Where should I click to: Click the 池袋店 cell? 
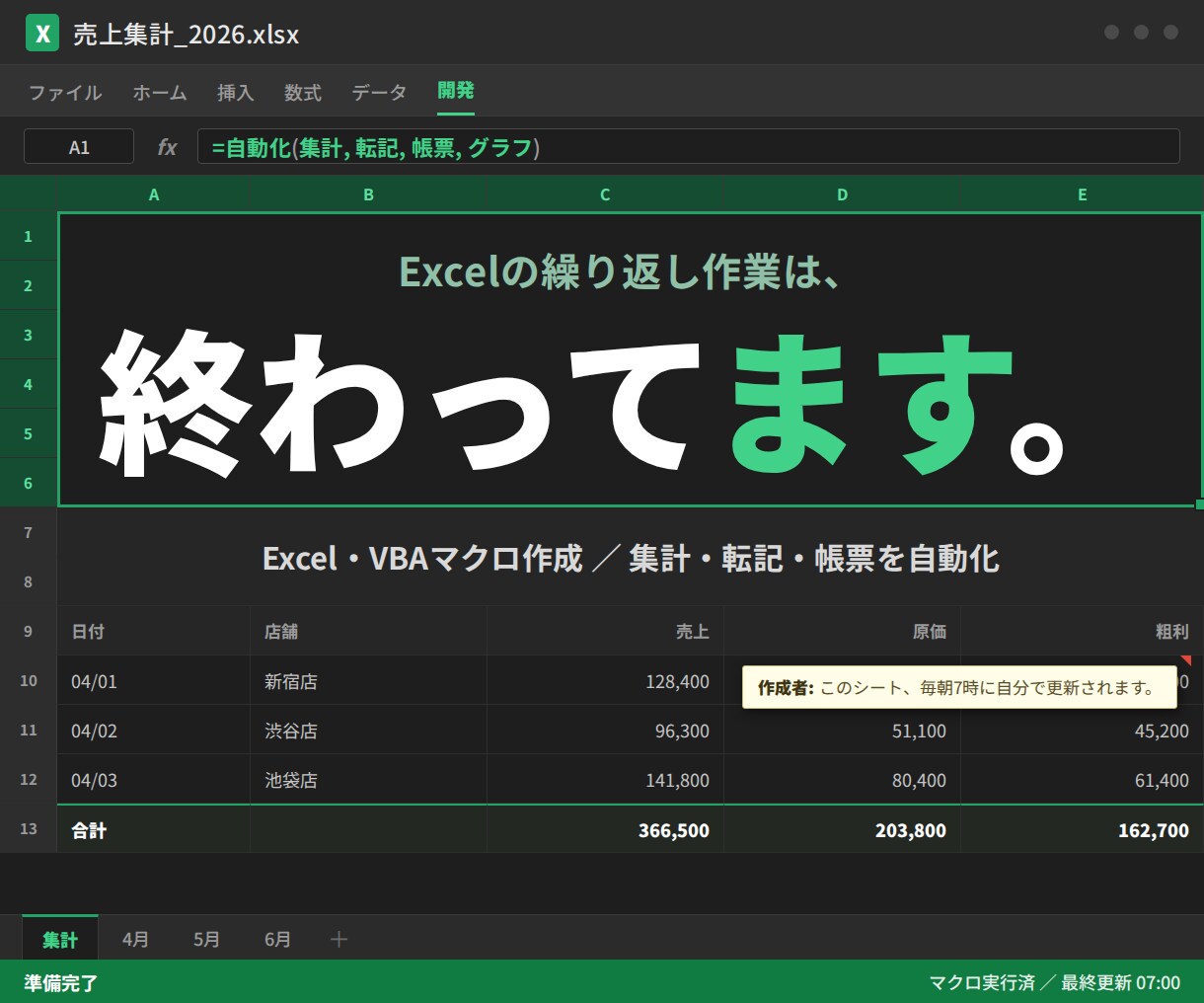(x=368, y=779)
